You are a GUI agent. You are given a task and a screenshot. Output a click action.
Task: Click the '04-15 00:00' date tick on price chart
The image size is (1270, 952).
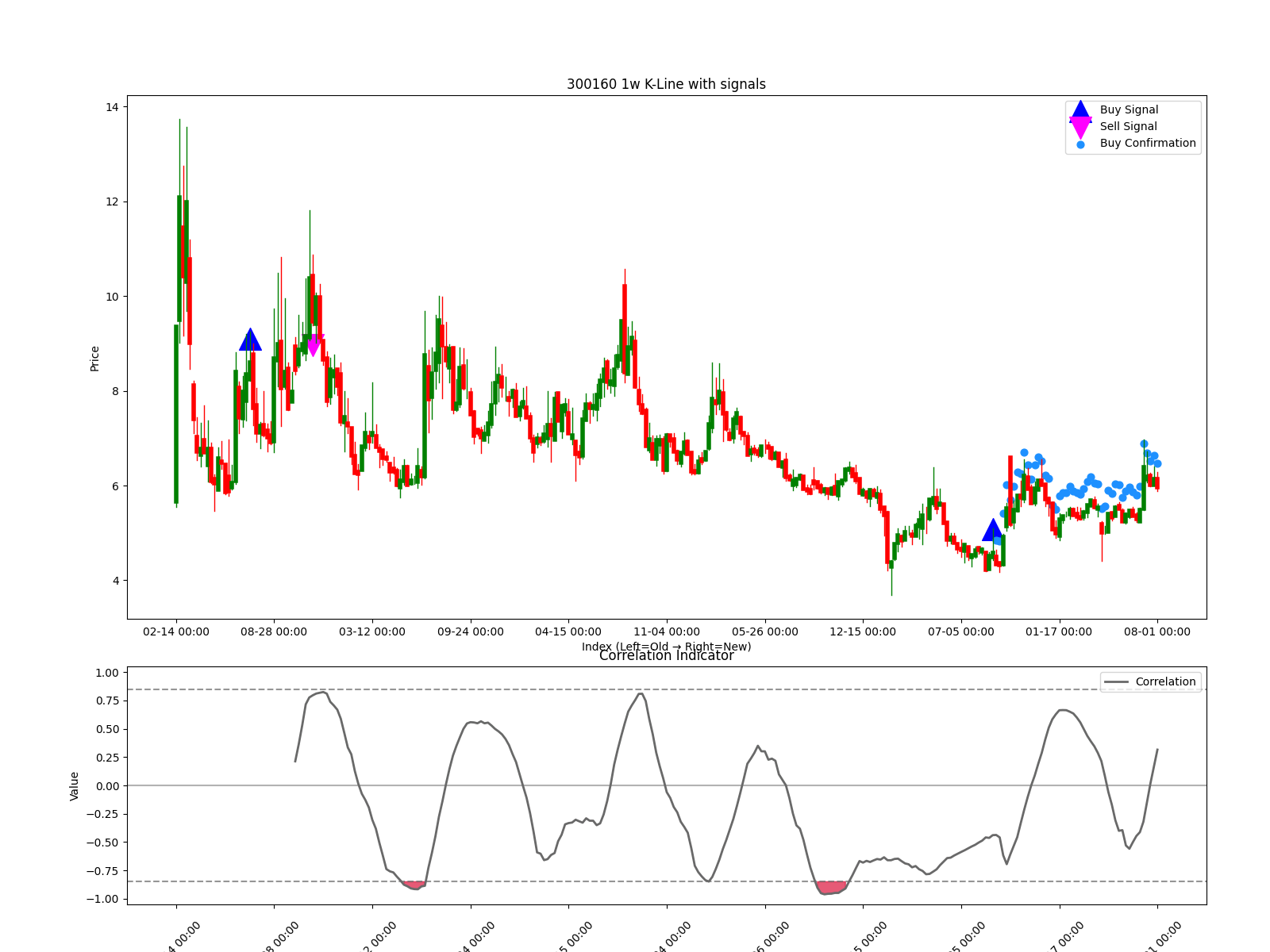pos(568,632)
